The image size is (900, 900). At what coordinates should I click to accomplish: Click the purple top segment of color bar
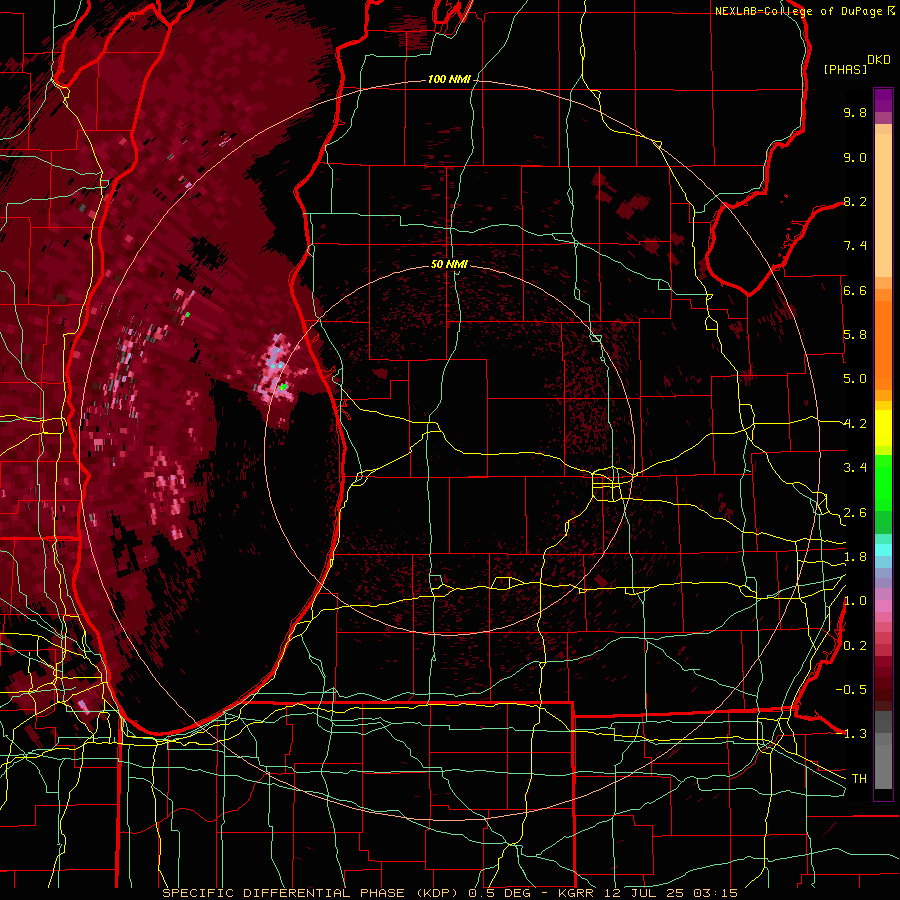883,101
